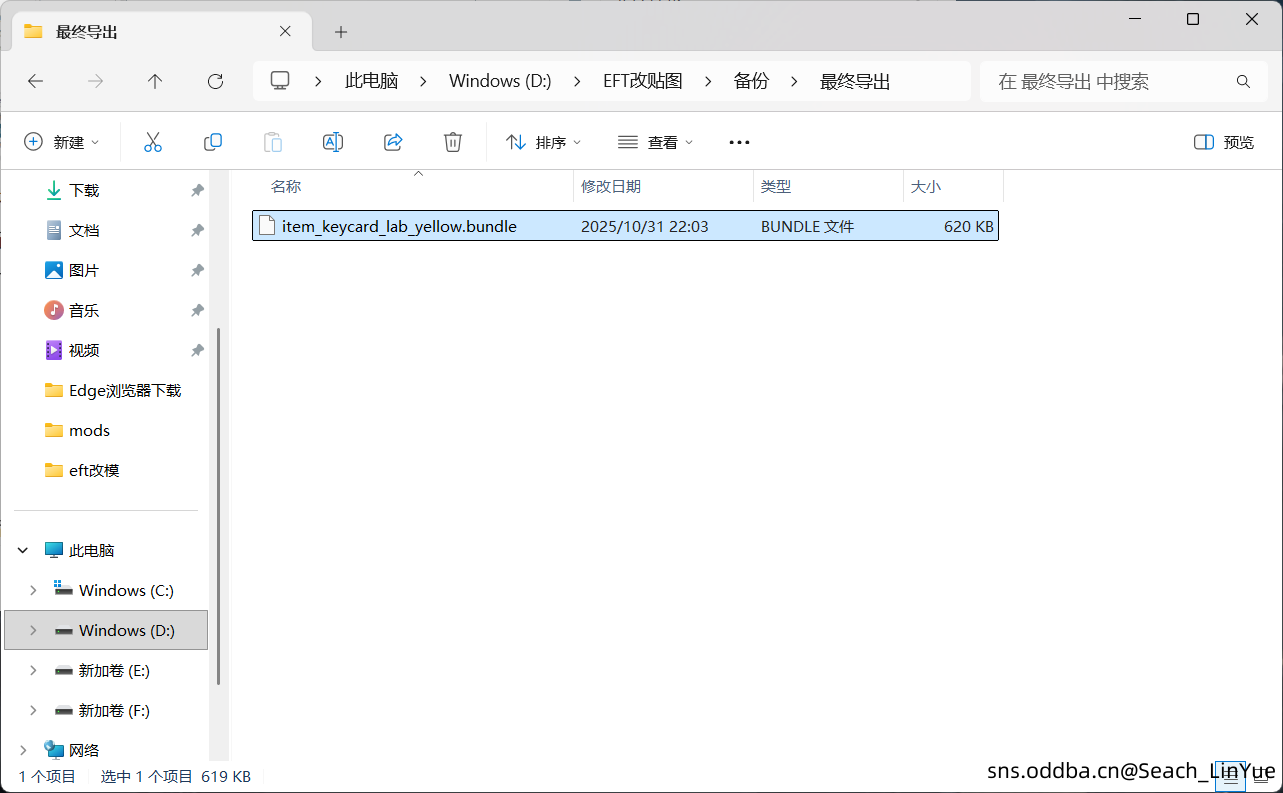Toggle the 预览 preview pane
The width and height of the screenshot is (1283, 793).
pyautogui.click(x=1222, y=142)
